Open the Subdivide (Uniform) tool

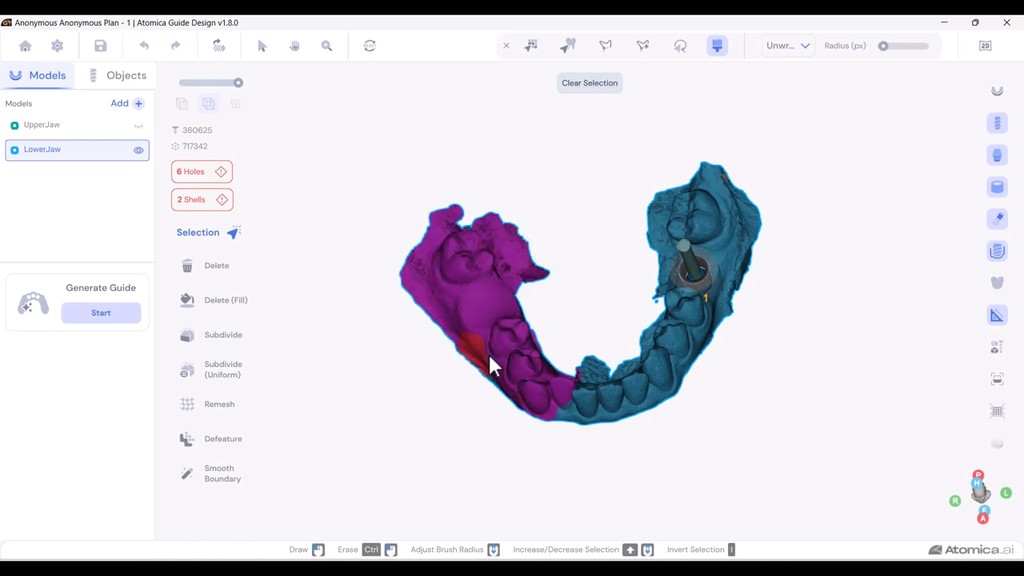(x=215, y=369)
